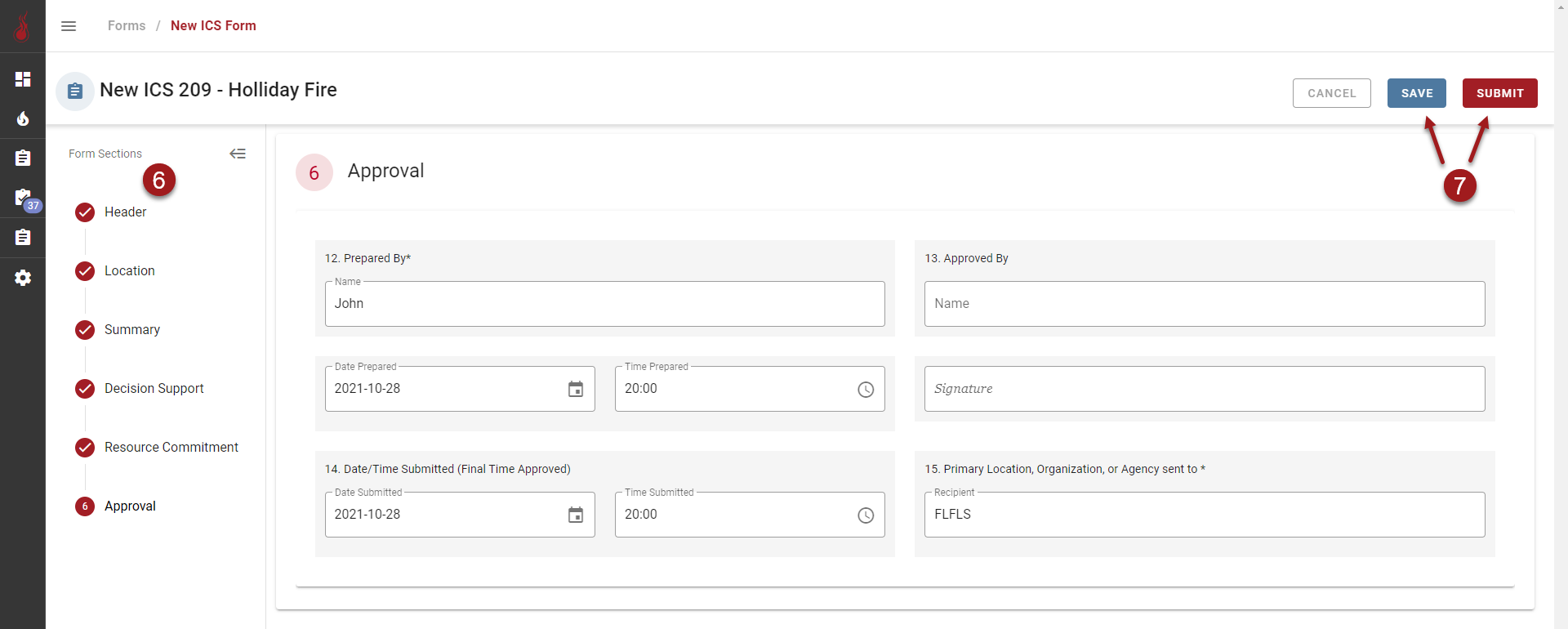
Task: Open the dashboard grid icon in sidebar
Action: click(x=23, y=79)
